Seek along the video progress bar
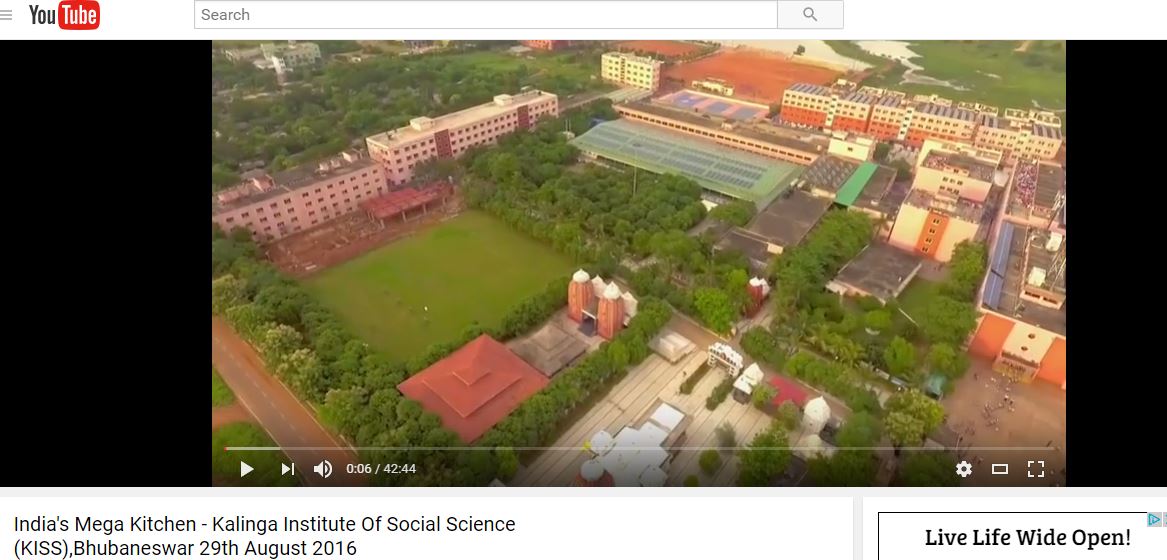1167x560 pixels. coord(639,448)
